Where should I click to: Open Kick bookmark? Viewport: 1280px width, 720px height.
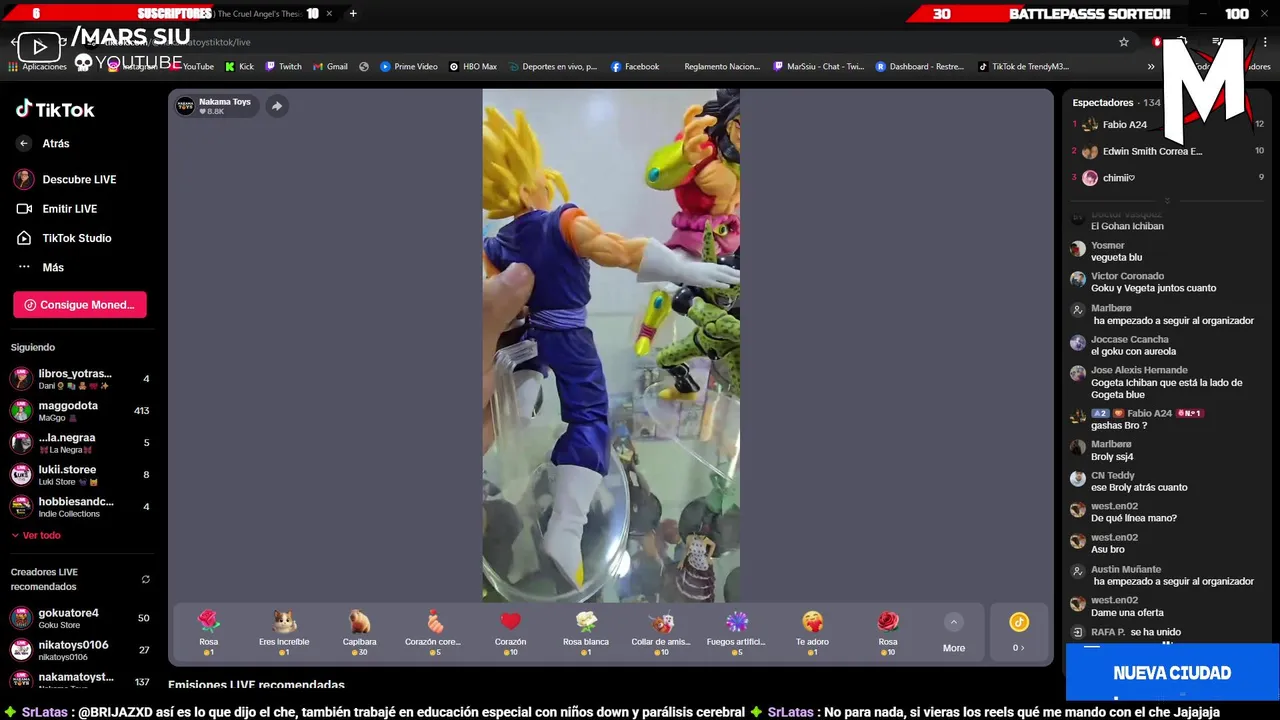(240, 66)
